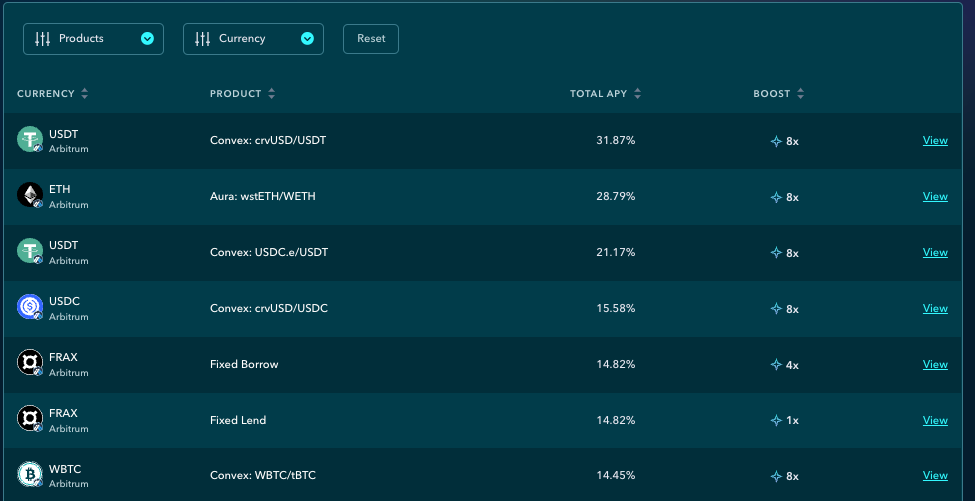975x501 pixels.
Task: View the FRAX Fixed Borrow product
Action: [x=935, y=364]
